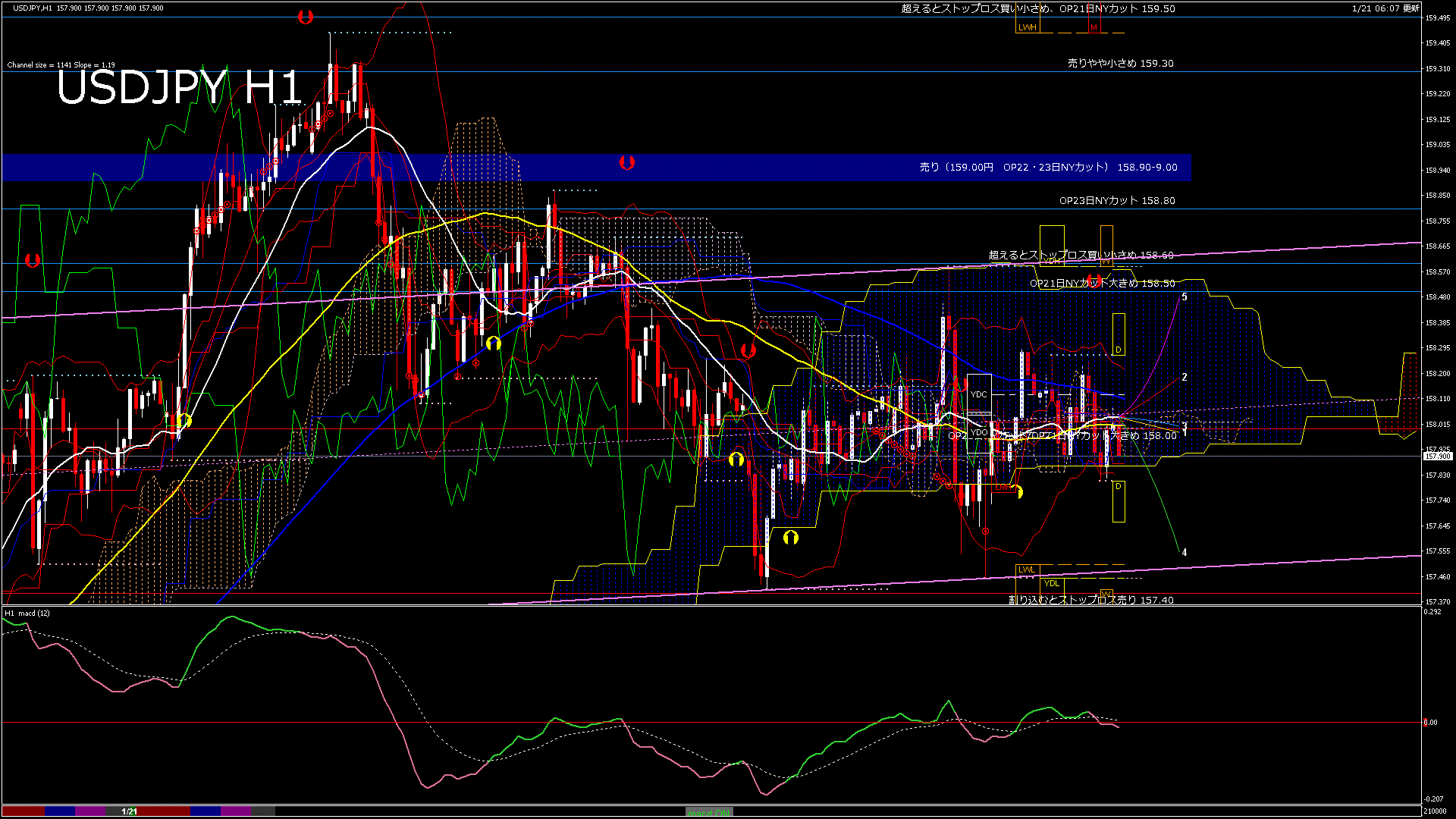
Task: Click the YDC label box
Action: (x=979, y=394)
